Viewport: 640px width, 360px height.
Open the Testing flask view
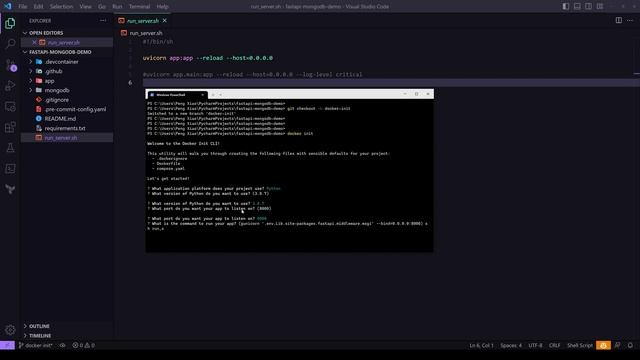pos(10,148)
